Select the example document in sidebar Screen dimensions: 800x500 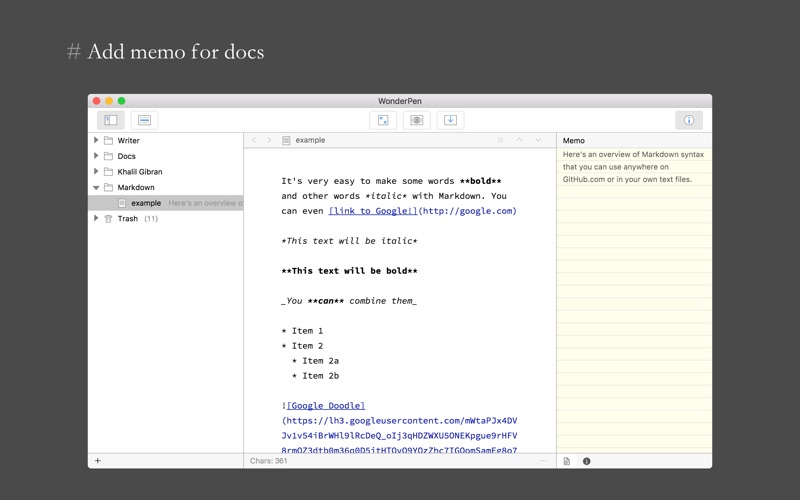point(145,203)
